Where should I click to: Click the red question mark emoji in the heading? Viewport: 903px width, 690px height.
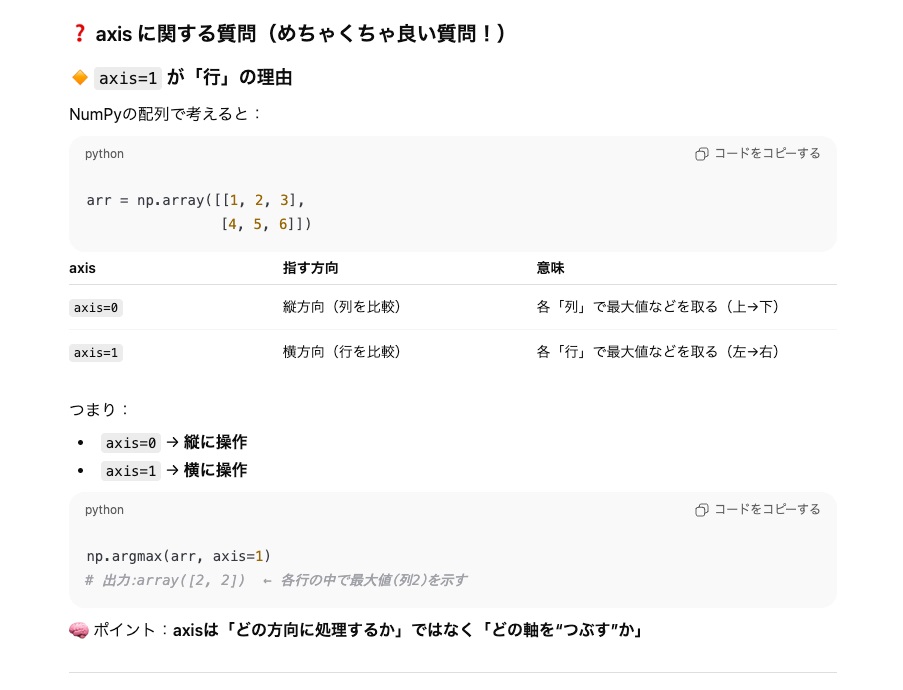pyautogui.click(x=80, y=34)
